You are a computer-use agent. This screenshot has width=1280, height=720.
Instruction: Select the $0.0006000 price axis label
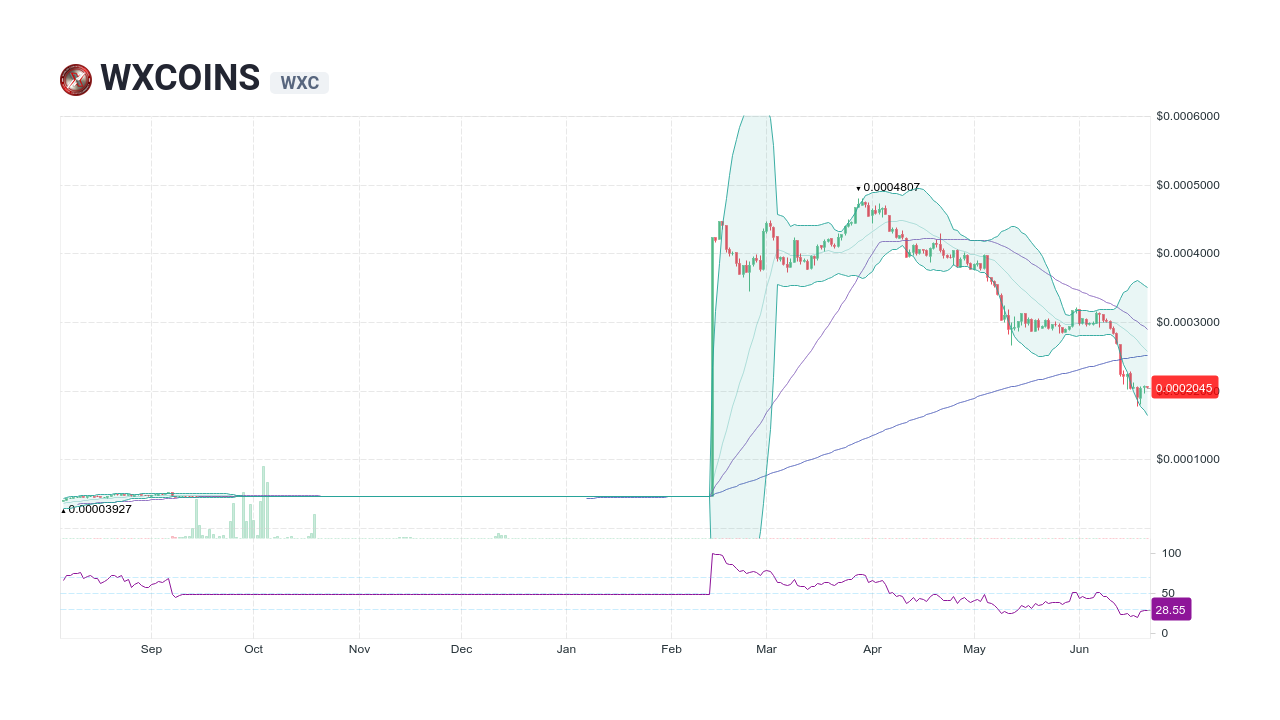coord(1187,116)
